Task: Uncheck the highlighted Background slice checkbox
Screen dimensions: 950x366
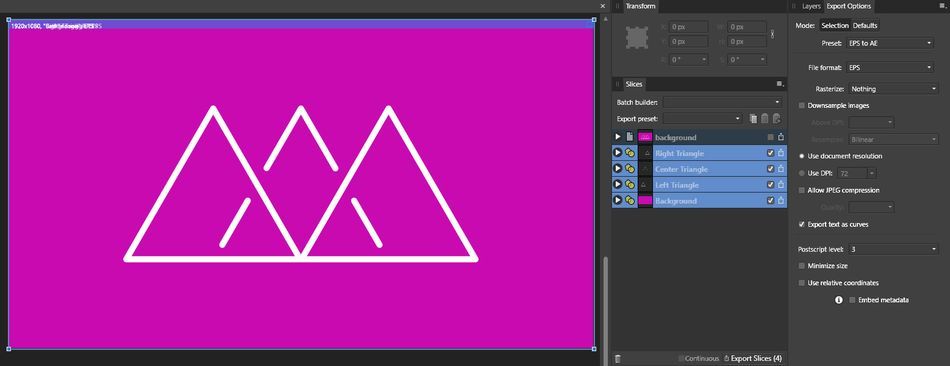Action: tap(770, 201)
